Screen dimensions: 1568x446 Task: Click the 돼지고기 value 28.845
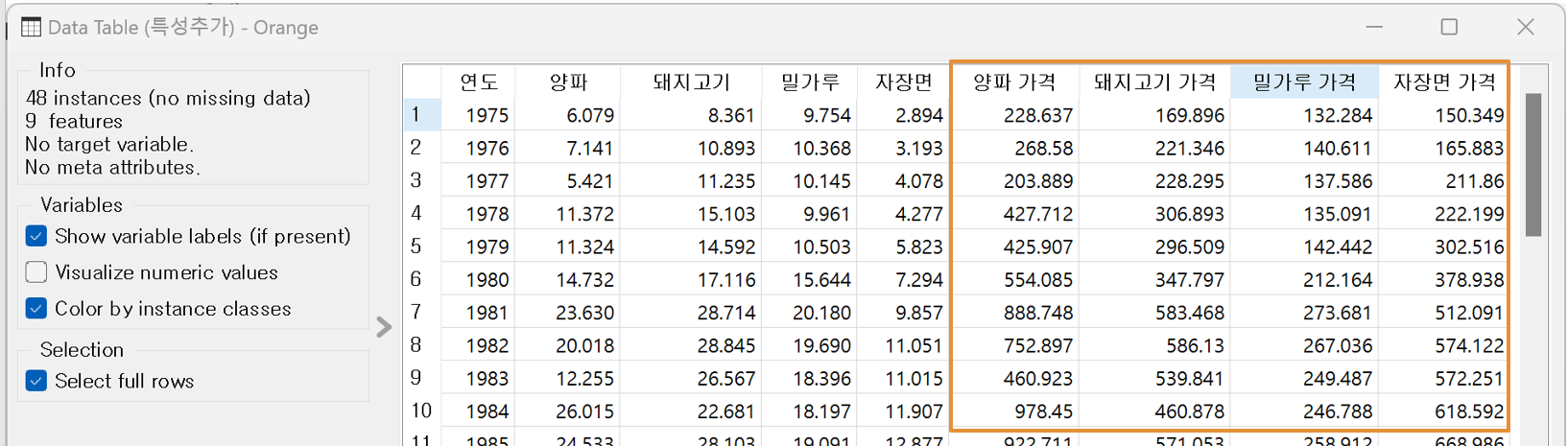[691, 345]
